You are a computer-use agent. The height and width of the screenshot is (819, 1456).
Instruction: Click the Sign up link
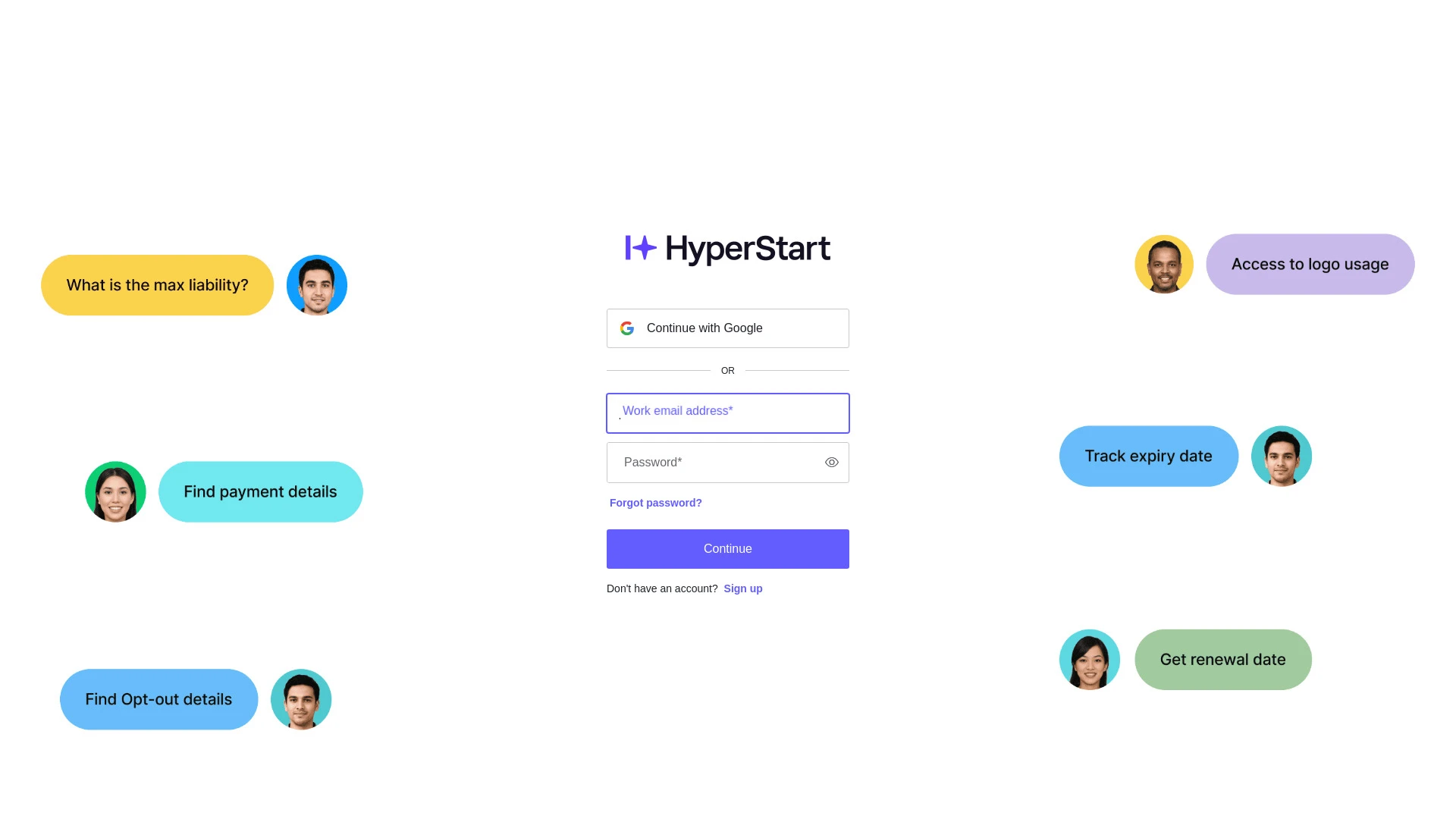coord(743,588)
